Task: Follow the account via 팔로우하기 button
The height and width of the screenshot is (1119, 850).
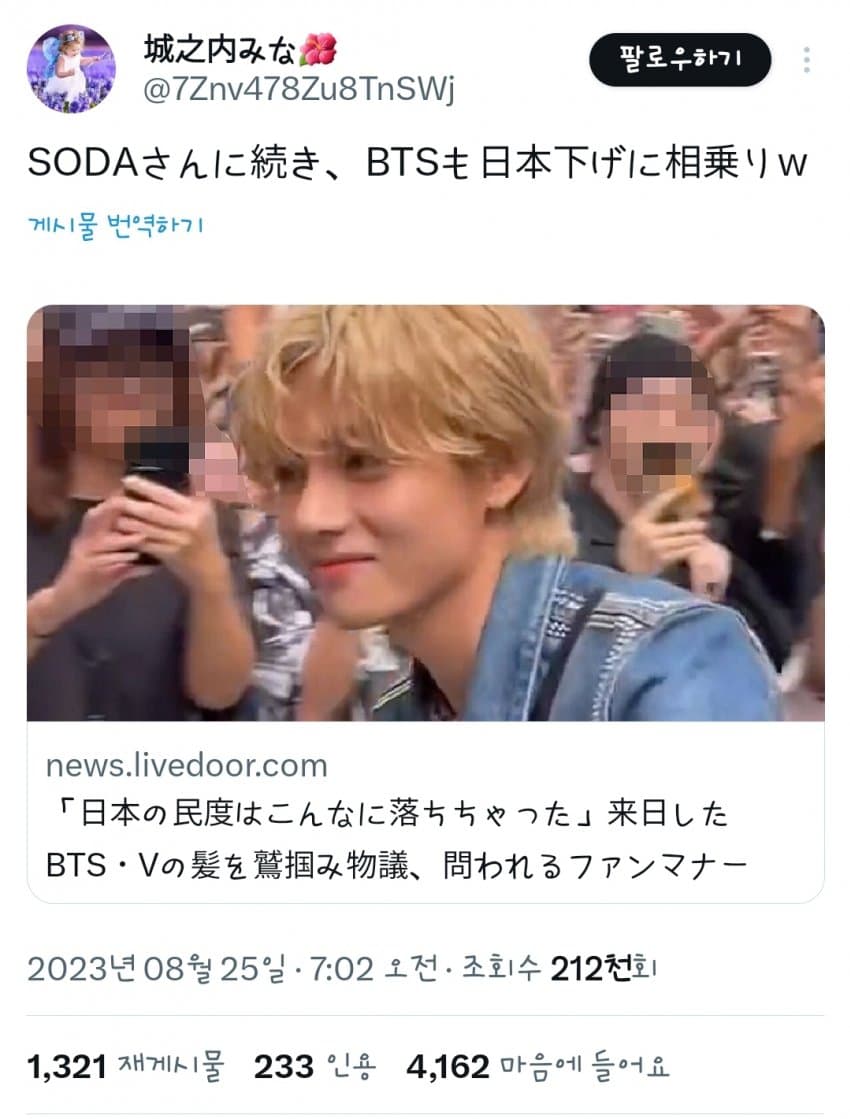Action: pos(679,59)
